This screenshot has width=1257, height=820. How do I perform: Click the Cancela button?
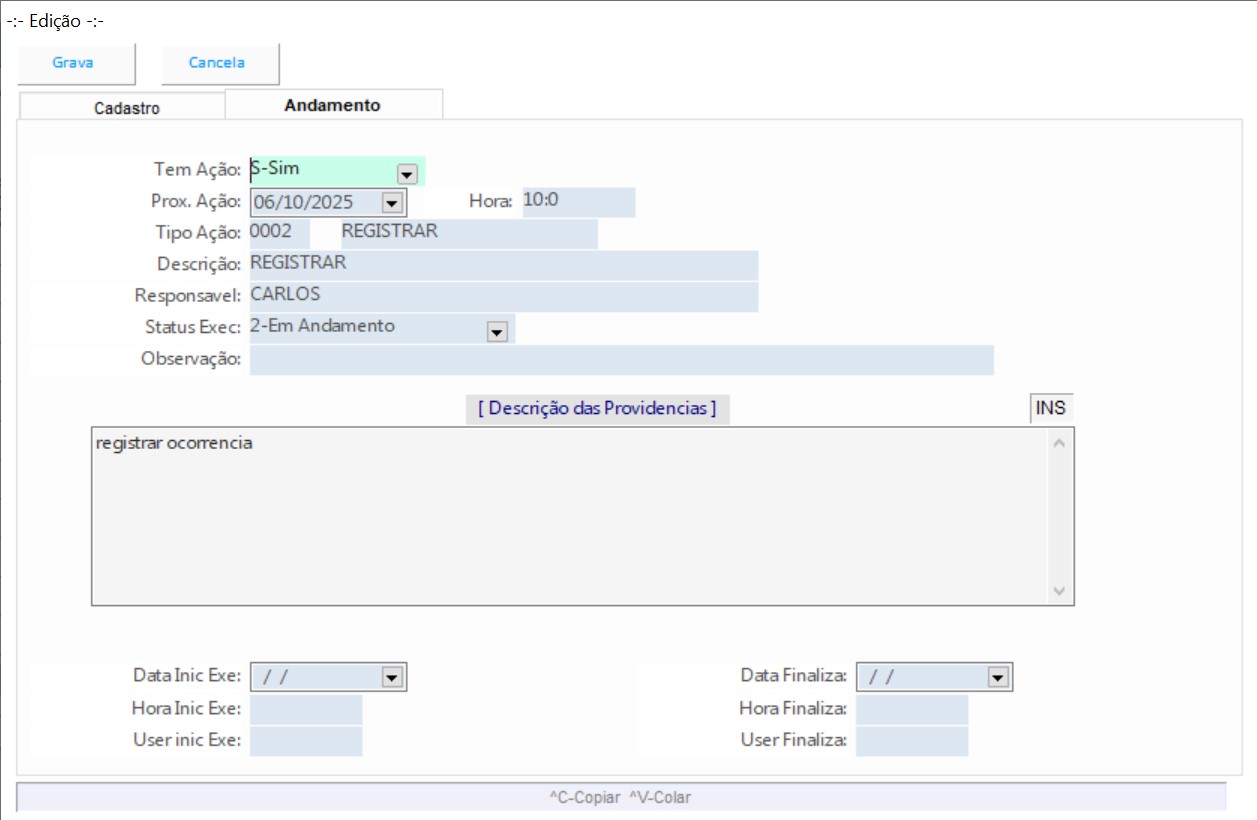pyautogui.click(x=218, y=63)
